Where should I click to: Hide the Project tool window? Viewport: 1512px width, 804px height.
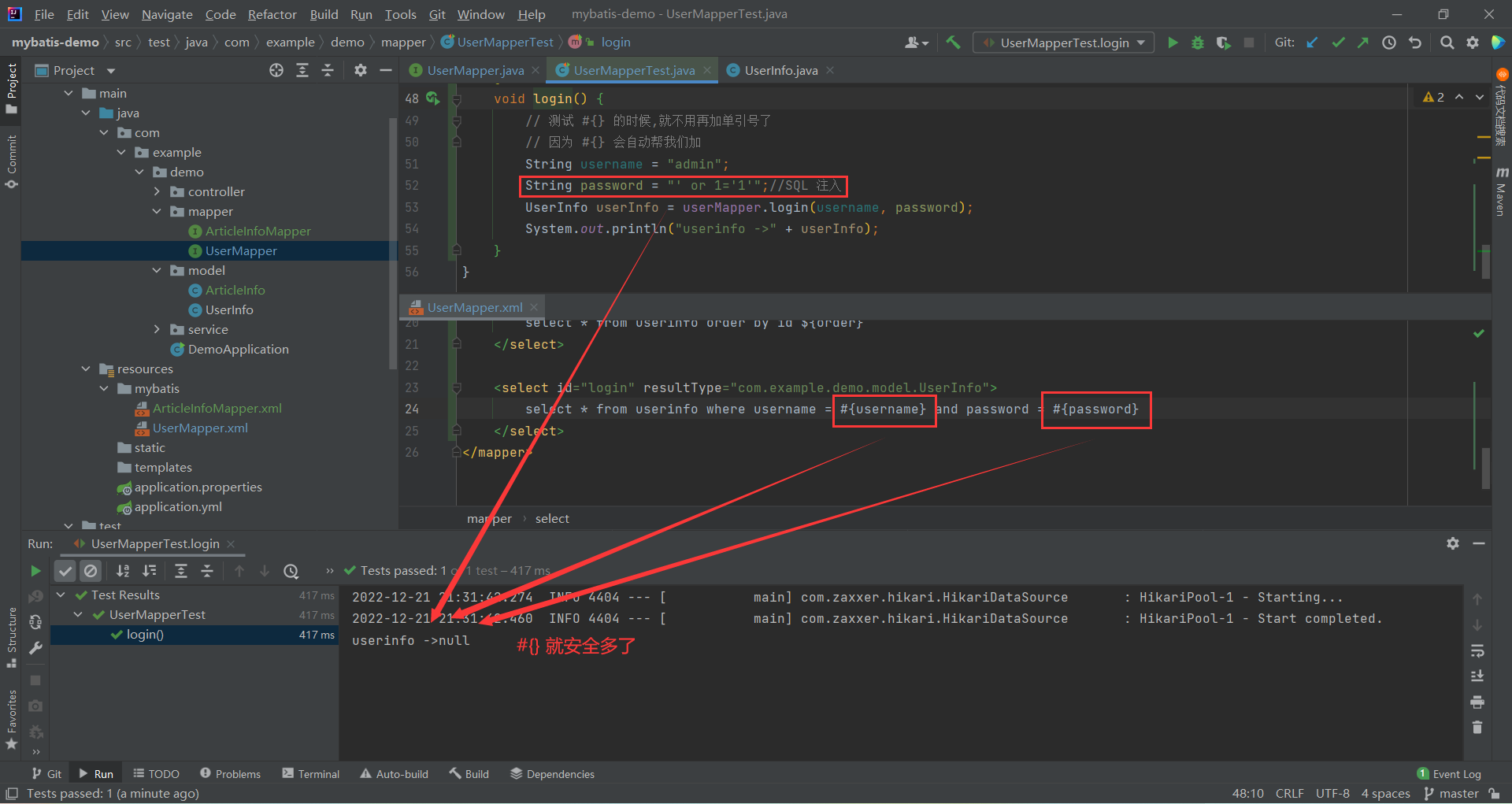click(x=386, y=70)
